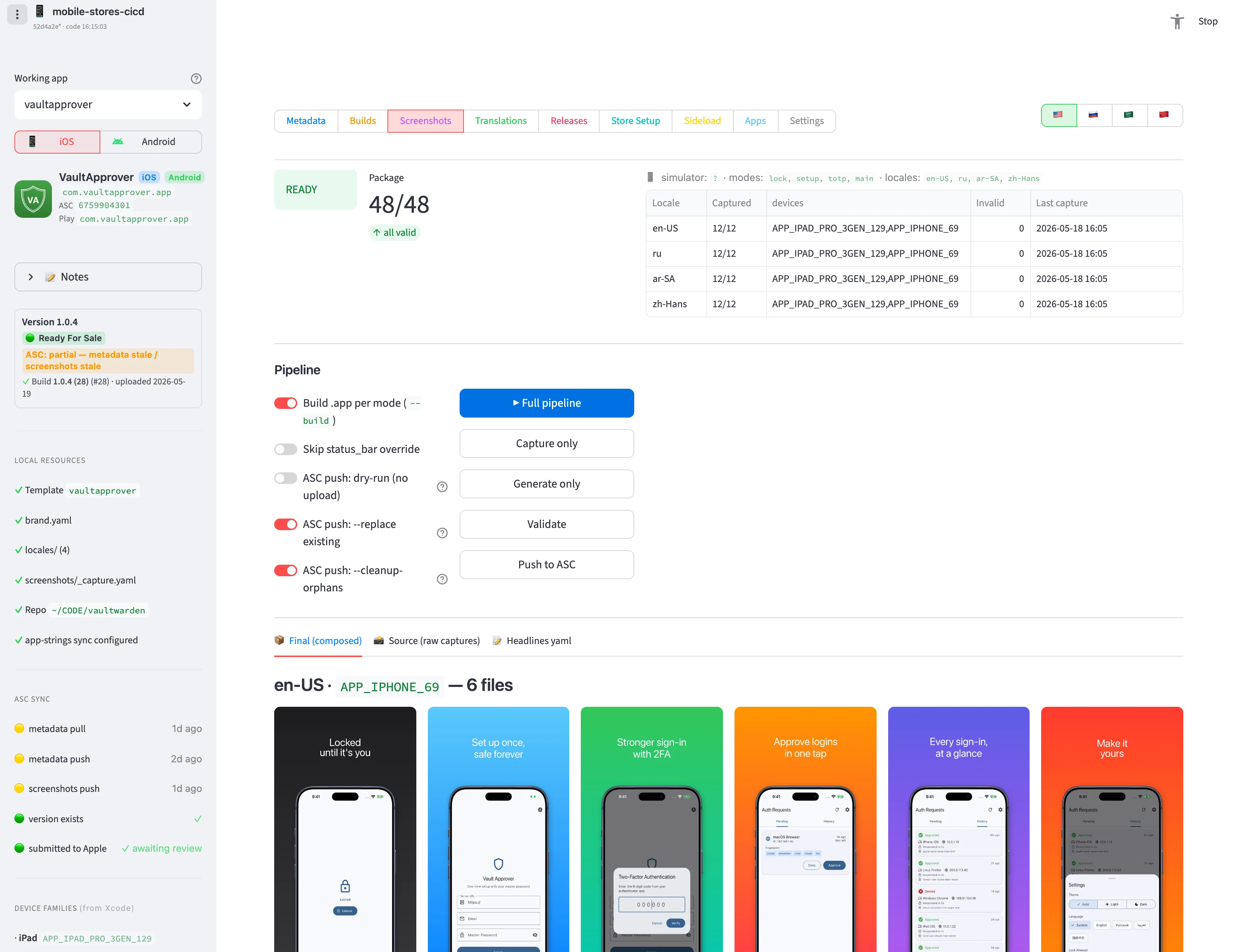This screenshot has height=952, width=1241.
Task: Click the Generate only button
Action: [x=547, y=484]
